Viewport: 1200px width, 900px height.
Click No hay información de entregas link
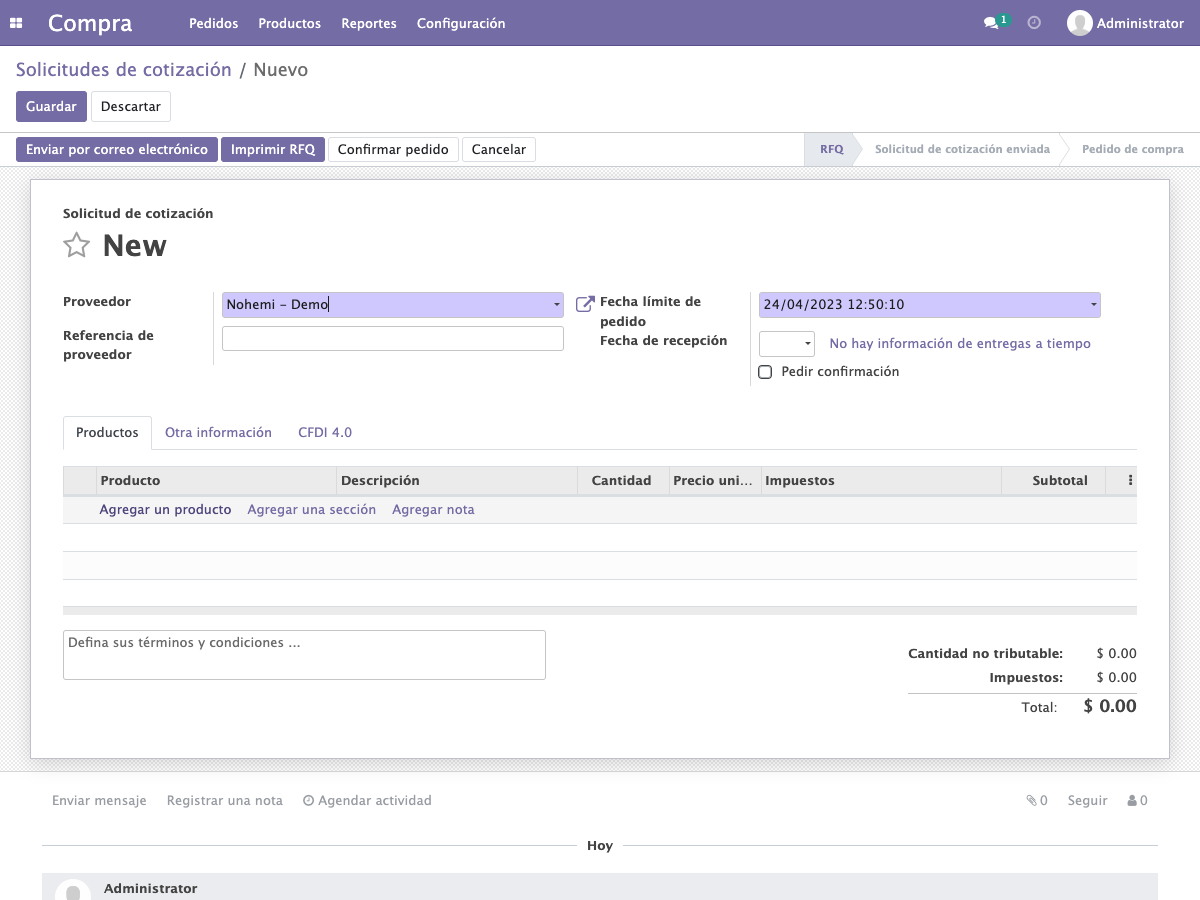(960, 344)
